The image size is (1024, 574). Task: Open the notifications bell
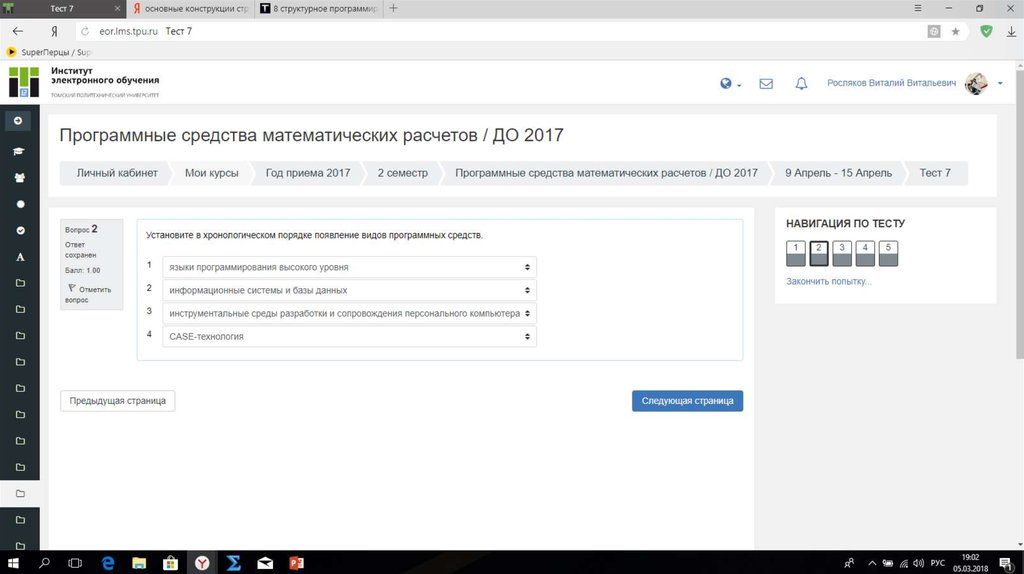801,84
